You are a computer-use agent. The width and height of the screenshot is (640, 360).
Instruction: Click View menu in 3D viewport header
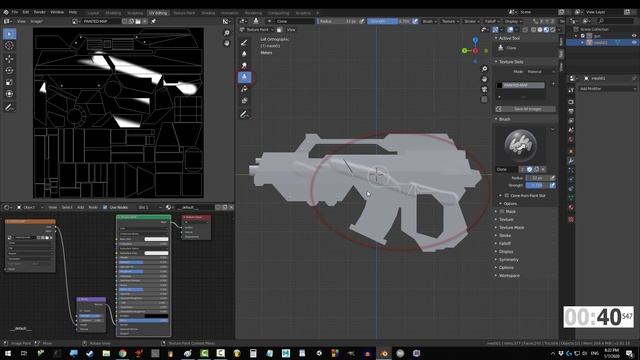point(291,30)
